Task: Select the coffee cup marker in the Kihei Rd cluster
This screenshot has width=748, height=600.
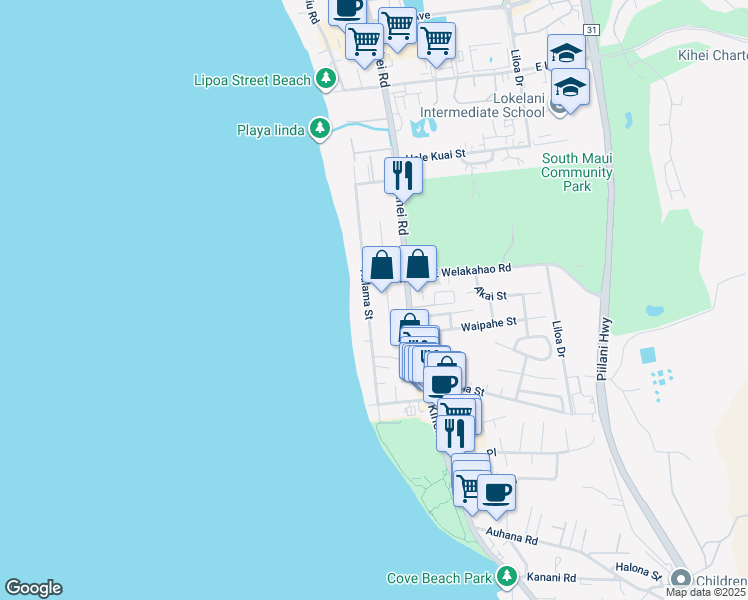Action: (x=442, y=383)
